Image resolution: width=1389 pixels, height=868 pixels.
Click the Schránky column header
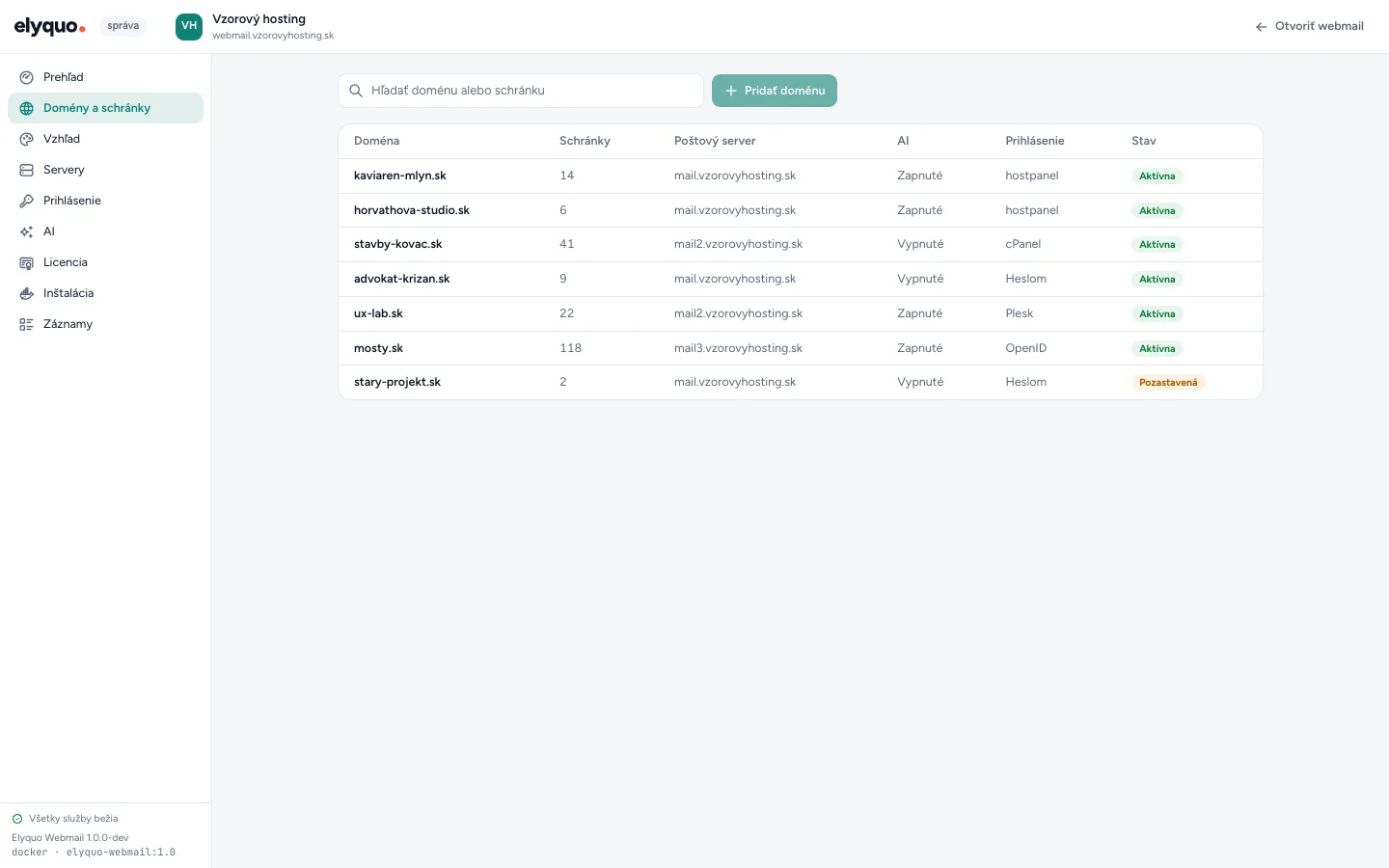tap(585, 141)
